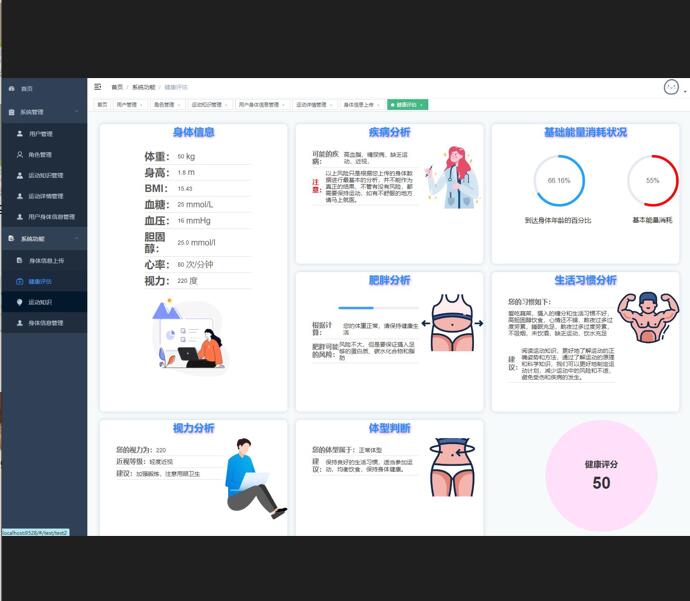The width and height of the screenshot is (690, 601).
Task: Click the 运动详情管理 sidebar icon
Action: (x=20, y=196)
